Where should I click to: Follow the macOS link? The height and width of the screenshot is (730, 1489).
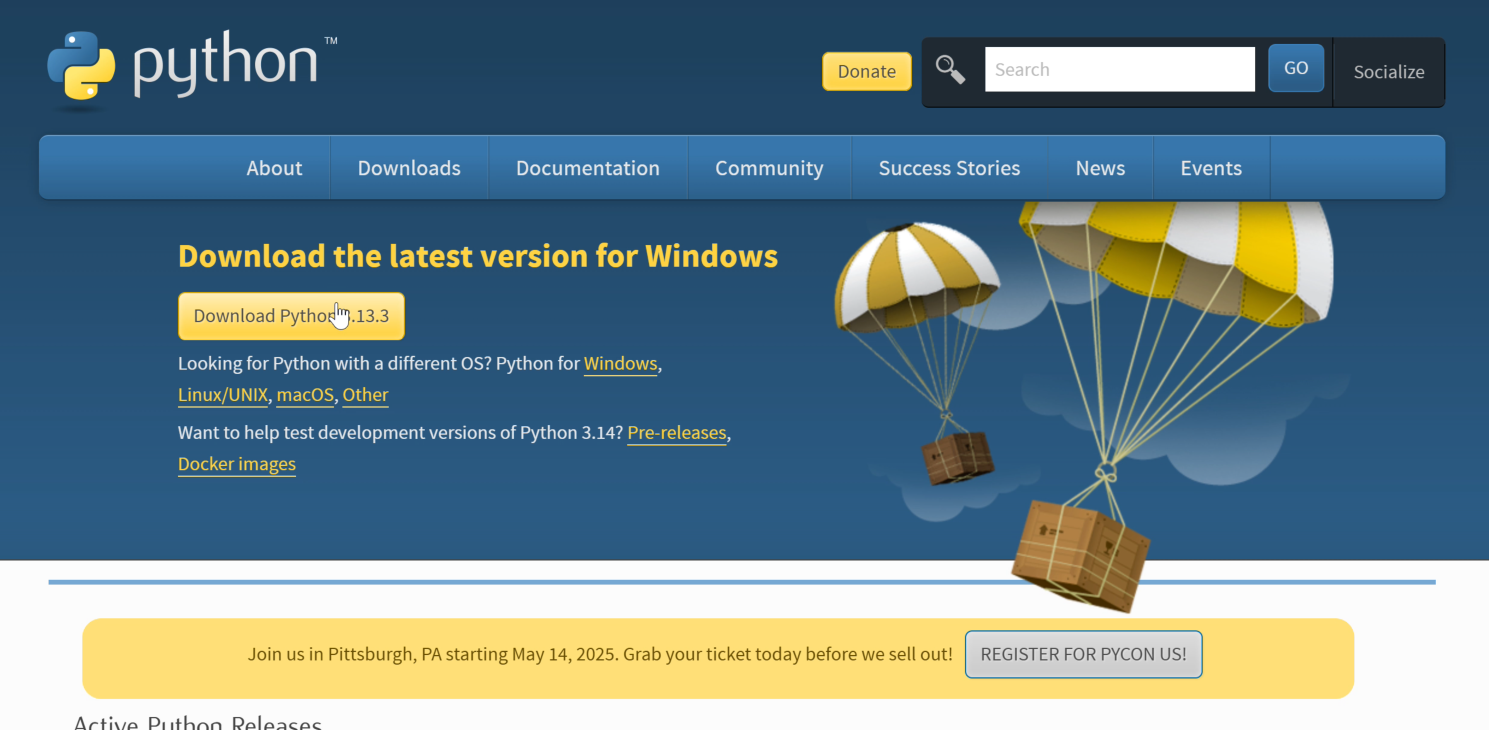coord(305,395)
